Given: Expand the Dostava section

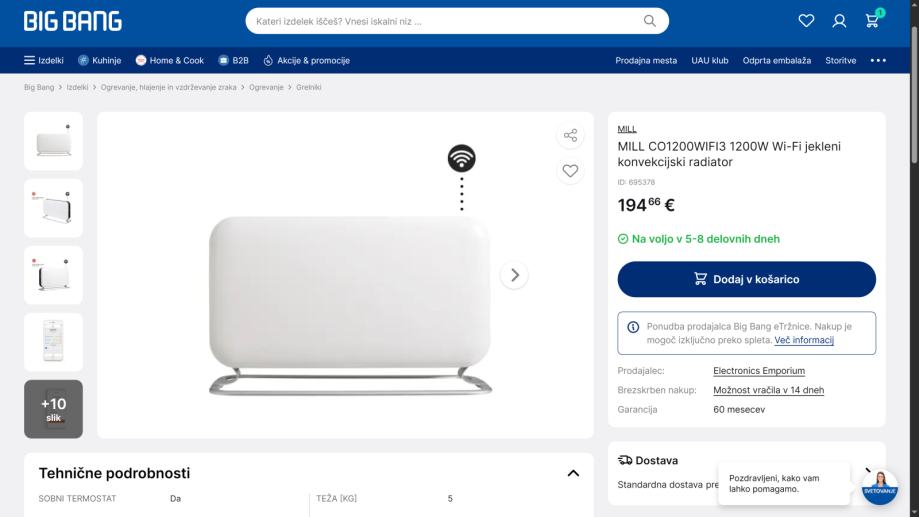Looking at the screenshot, I should pos(869,471).
